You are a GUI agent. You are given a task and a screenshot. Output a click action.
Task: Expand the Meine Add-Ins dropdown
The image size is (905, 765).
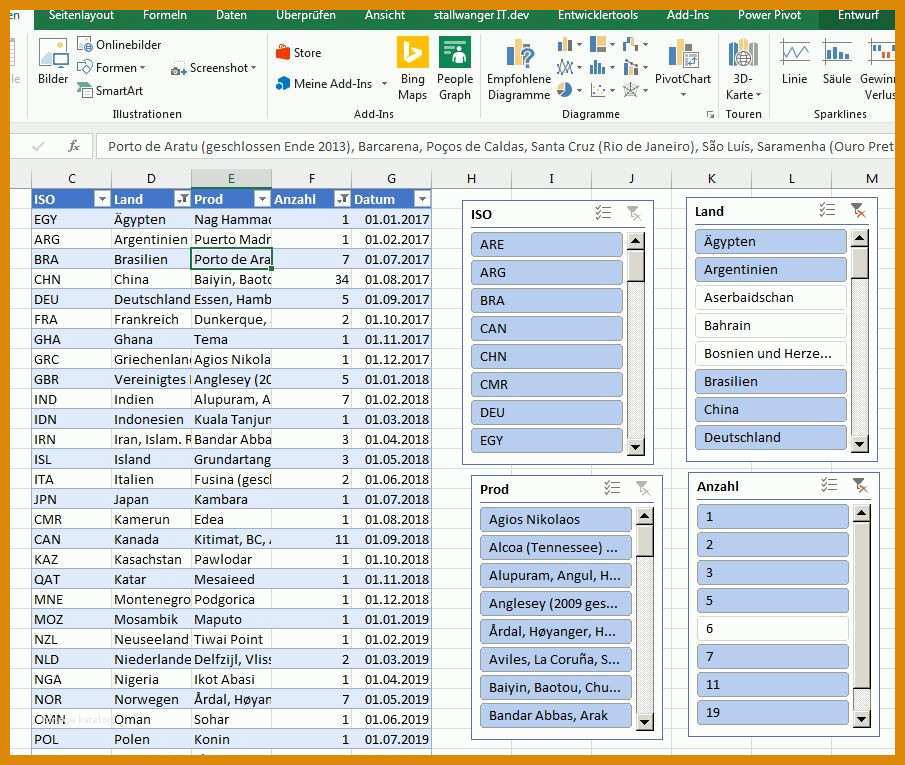[384, 84]
